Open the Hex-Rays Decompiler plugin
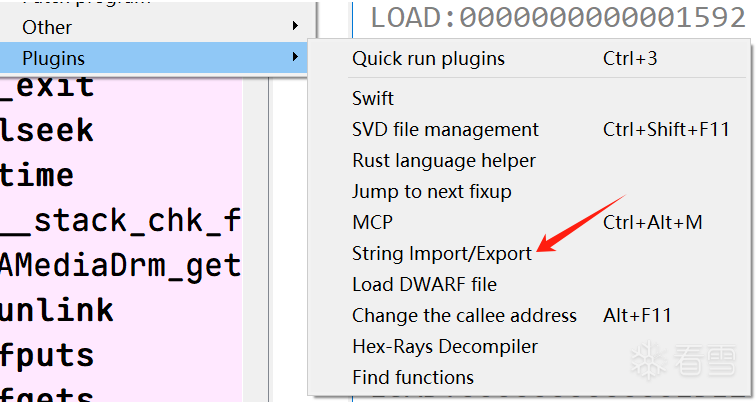Image resolution: width=756 pixels, height=402 pixels. click(x=444, y=346)
